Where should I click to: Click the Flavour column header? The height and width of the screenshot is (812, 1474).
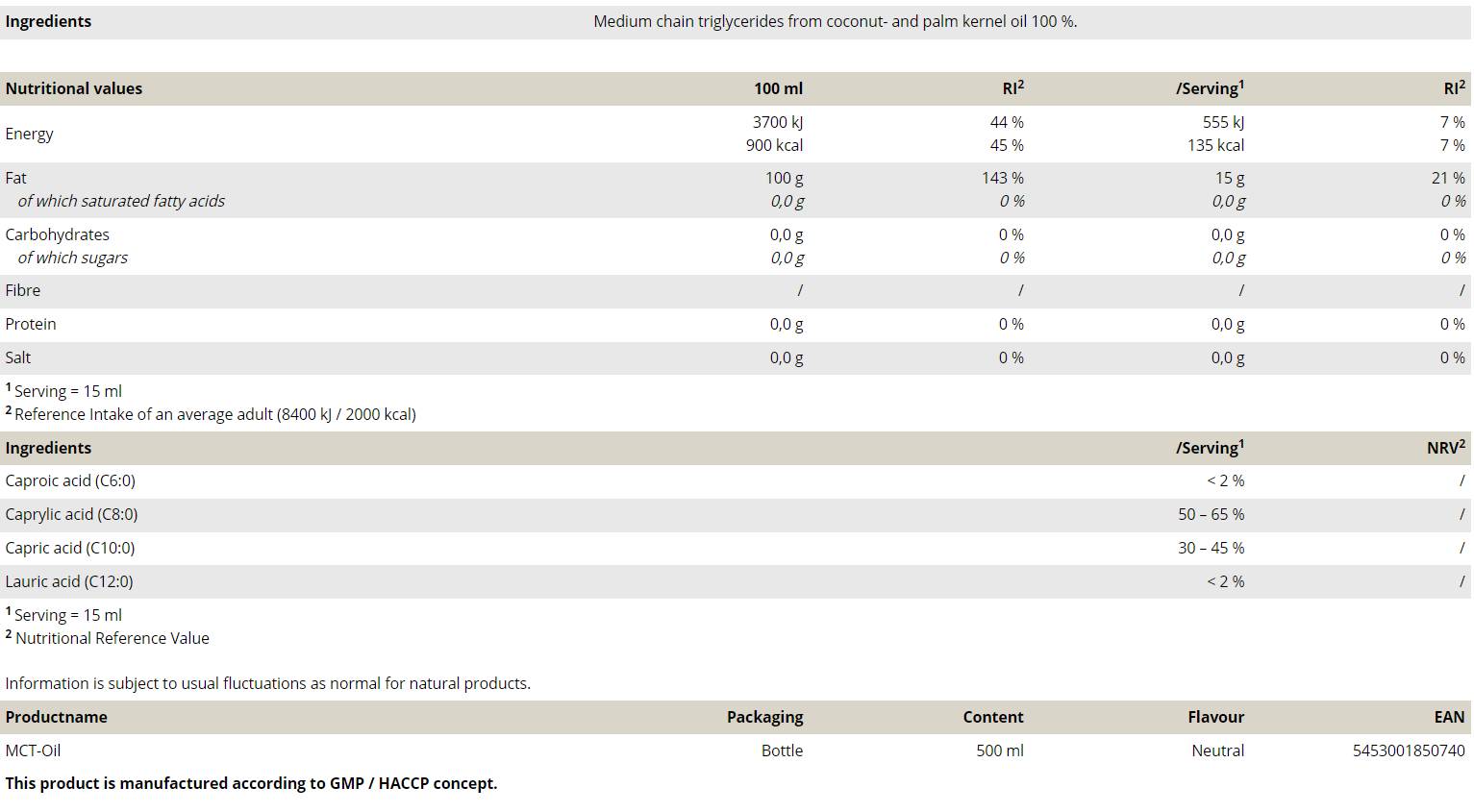pos(1215,717)
